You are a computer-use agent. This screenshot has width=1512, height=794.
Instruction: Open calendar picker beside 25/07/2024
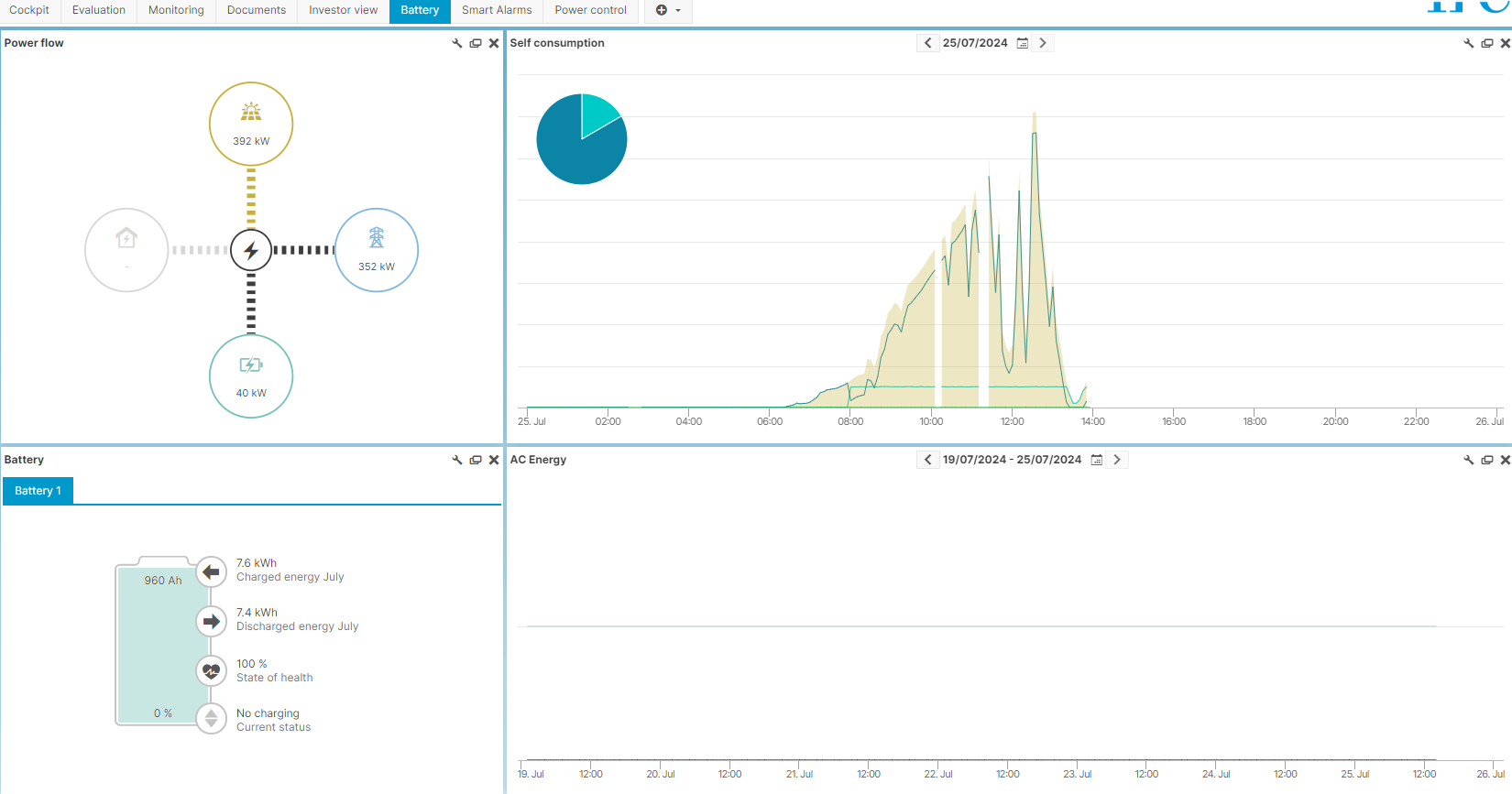pyautogui.click(x=1023, y=43)
